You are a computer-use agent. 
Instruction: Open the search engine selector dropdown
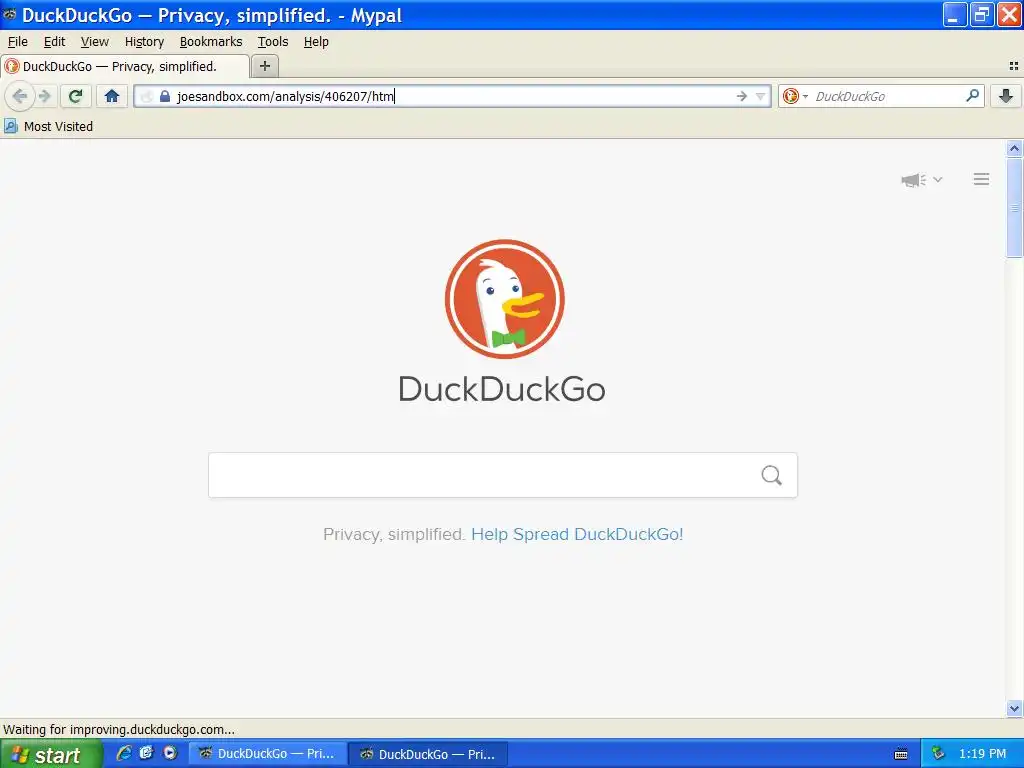pos(795,97)
